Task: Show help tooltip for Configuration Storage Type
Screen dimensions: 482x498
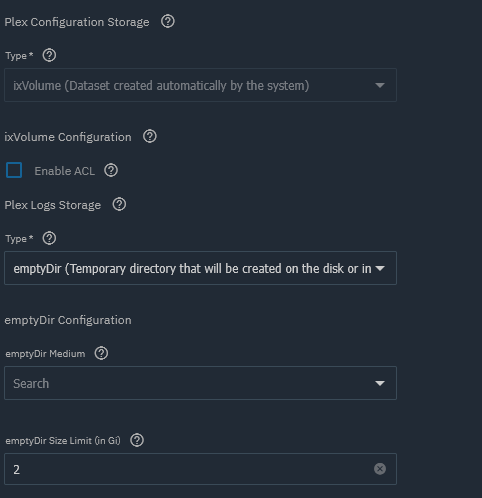Action: [x=49, y=55]
